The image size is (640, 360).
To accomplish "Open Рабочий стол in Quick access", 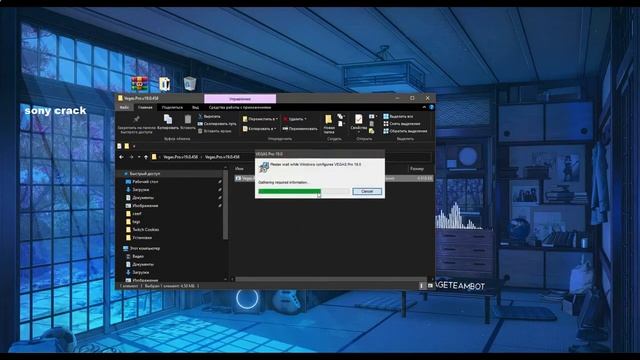I will (142, 182).
